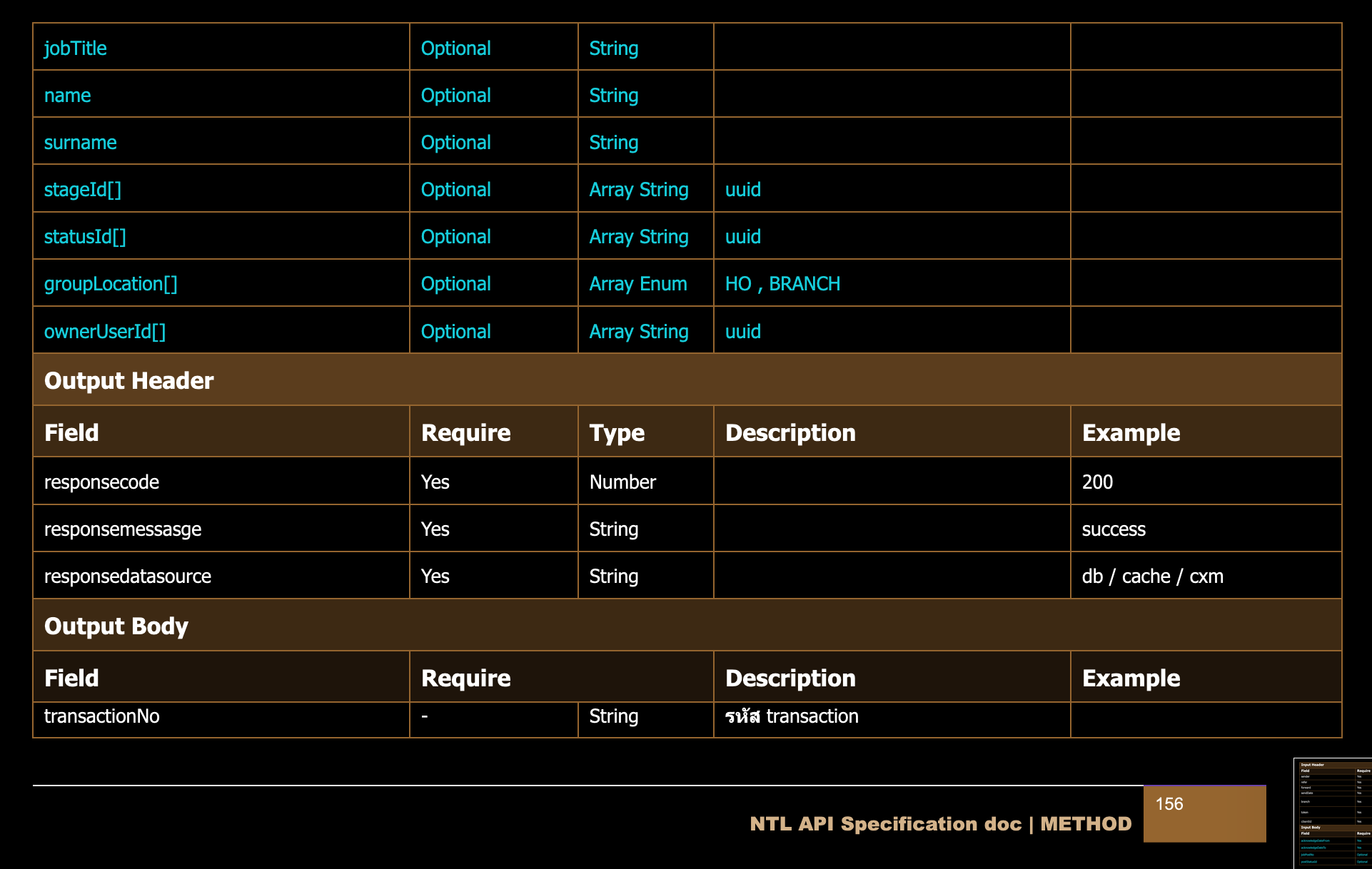Click the stageId[] field name
The image size is (1372, 869).
point(83,190)
